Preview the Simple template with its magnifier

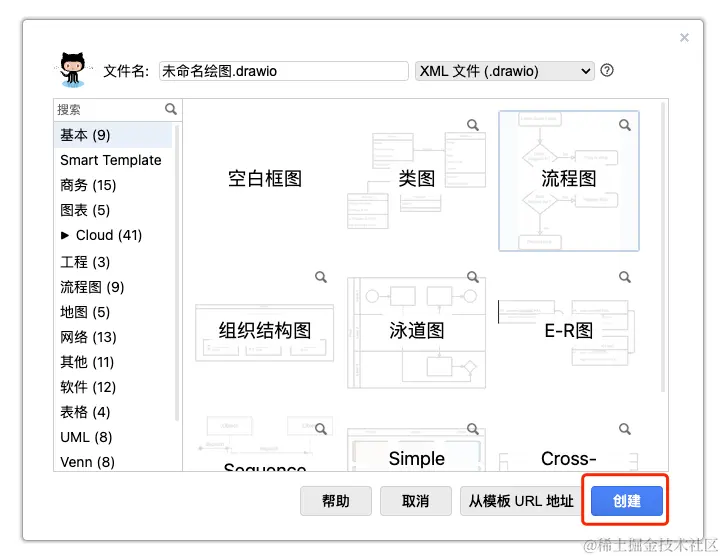tap(473, 429)
